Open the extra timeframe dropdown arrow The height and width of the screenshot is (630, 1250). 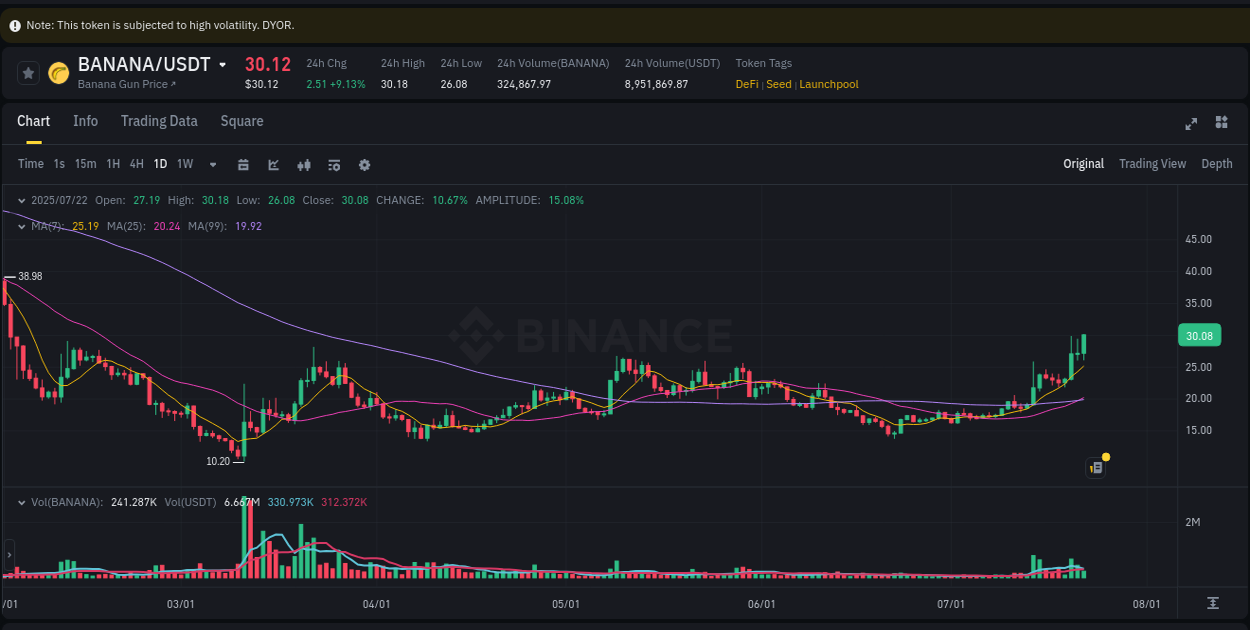pyautogui.click(x=211, y=163)
